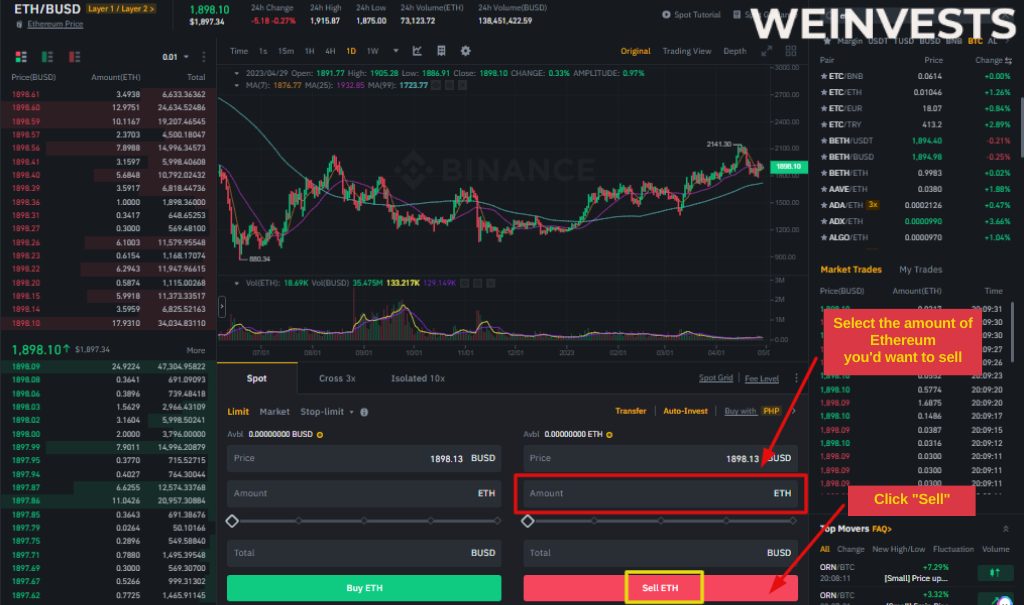
Task: Open the Stop-limit order type dropdown
Action: 327,412
